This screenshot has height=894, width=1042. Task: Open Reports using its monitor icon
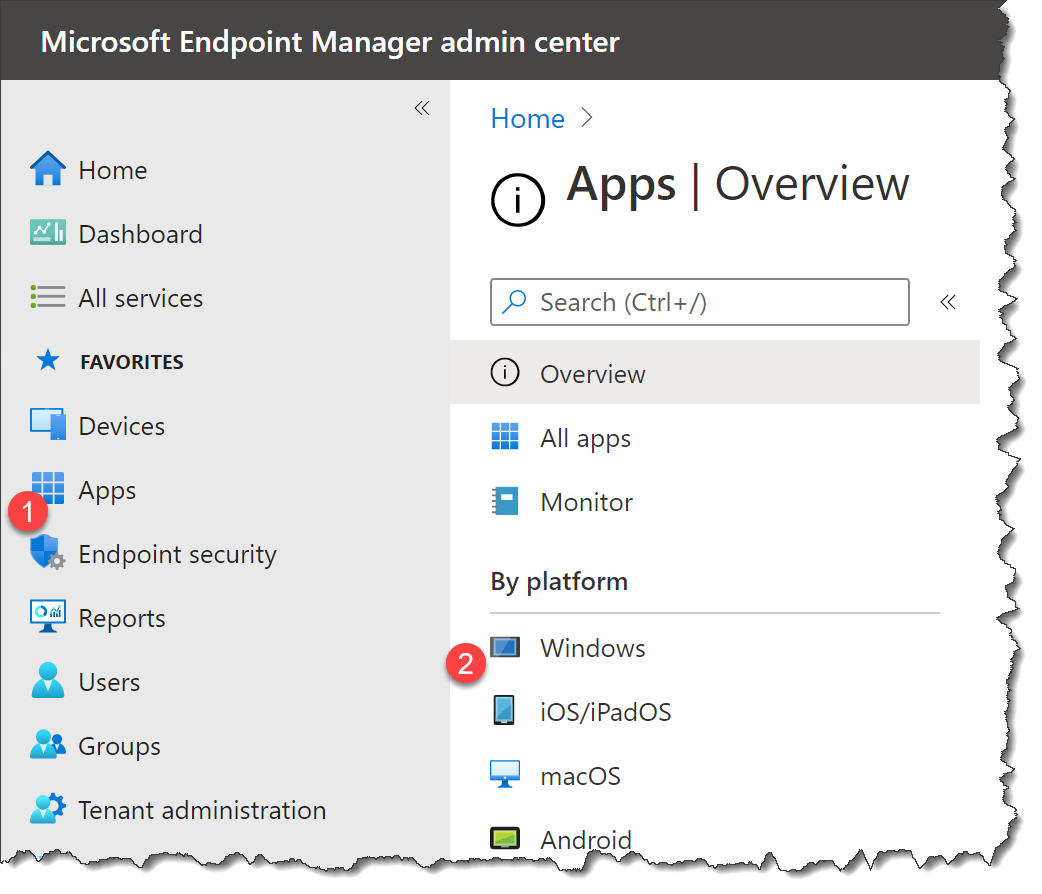[48, 618]
